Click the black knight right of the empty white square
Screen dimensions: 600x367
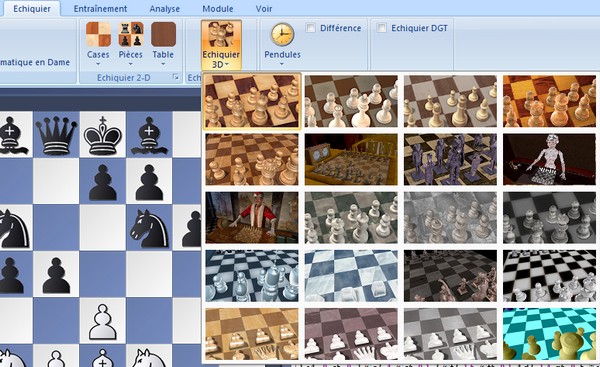pos(149,228)
